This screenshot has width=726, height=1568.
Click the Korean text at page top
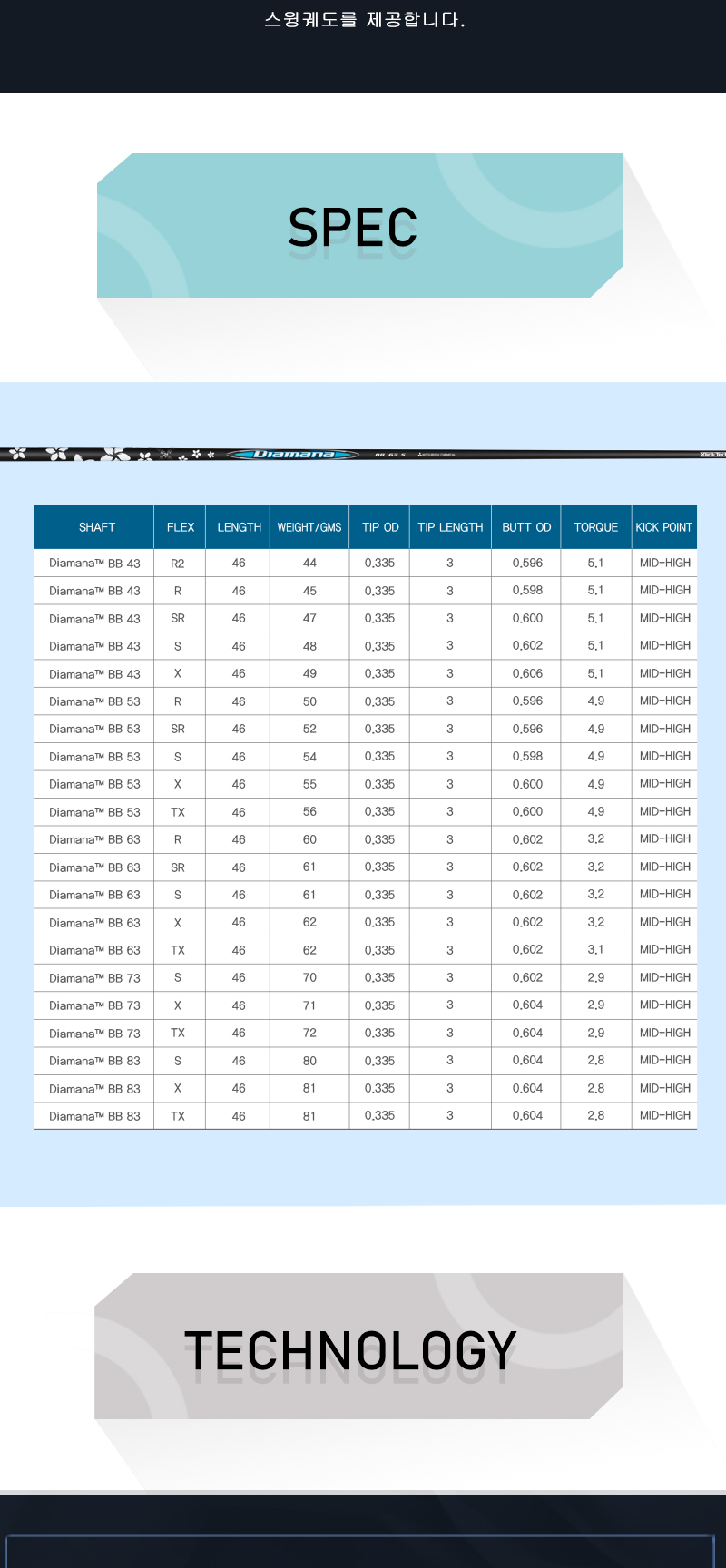(x=364, y=20)
